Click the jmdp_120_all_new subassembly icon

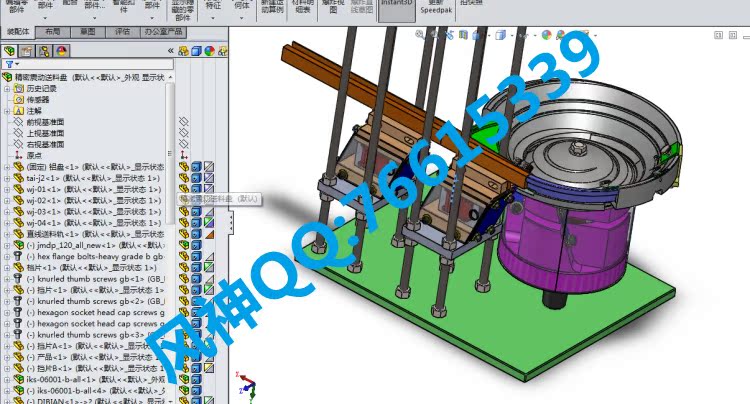[x=19, y=245]
